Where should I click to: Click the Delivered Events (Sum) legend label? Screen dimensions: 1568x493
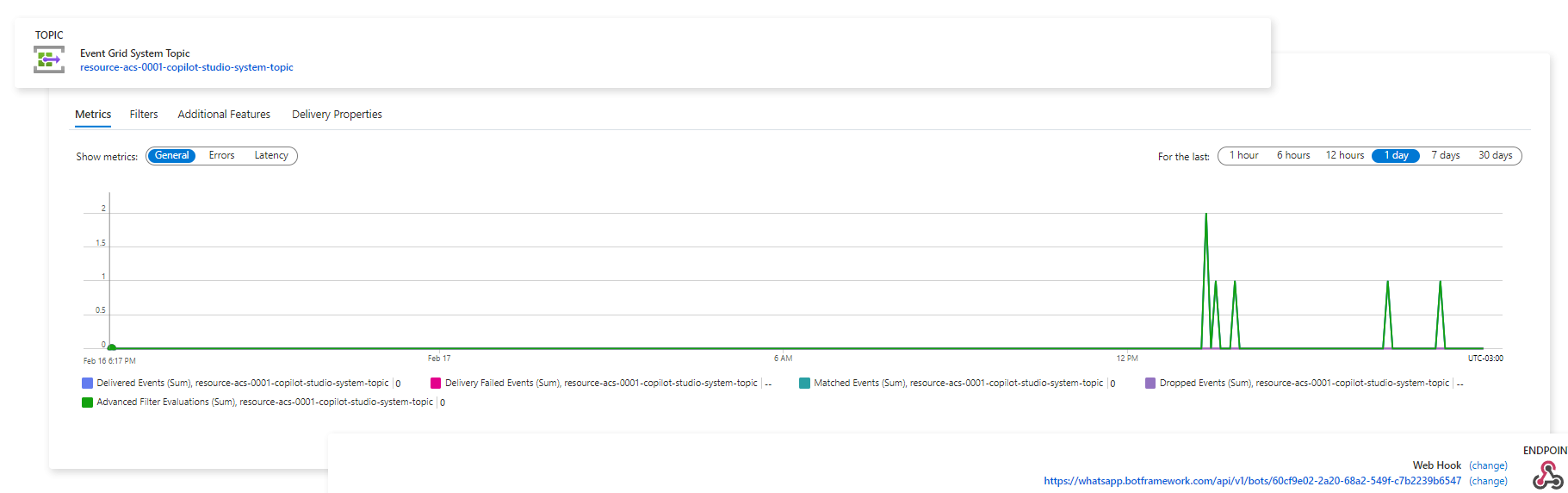243,384
